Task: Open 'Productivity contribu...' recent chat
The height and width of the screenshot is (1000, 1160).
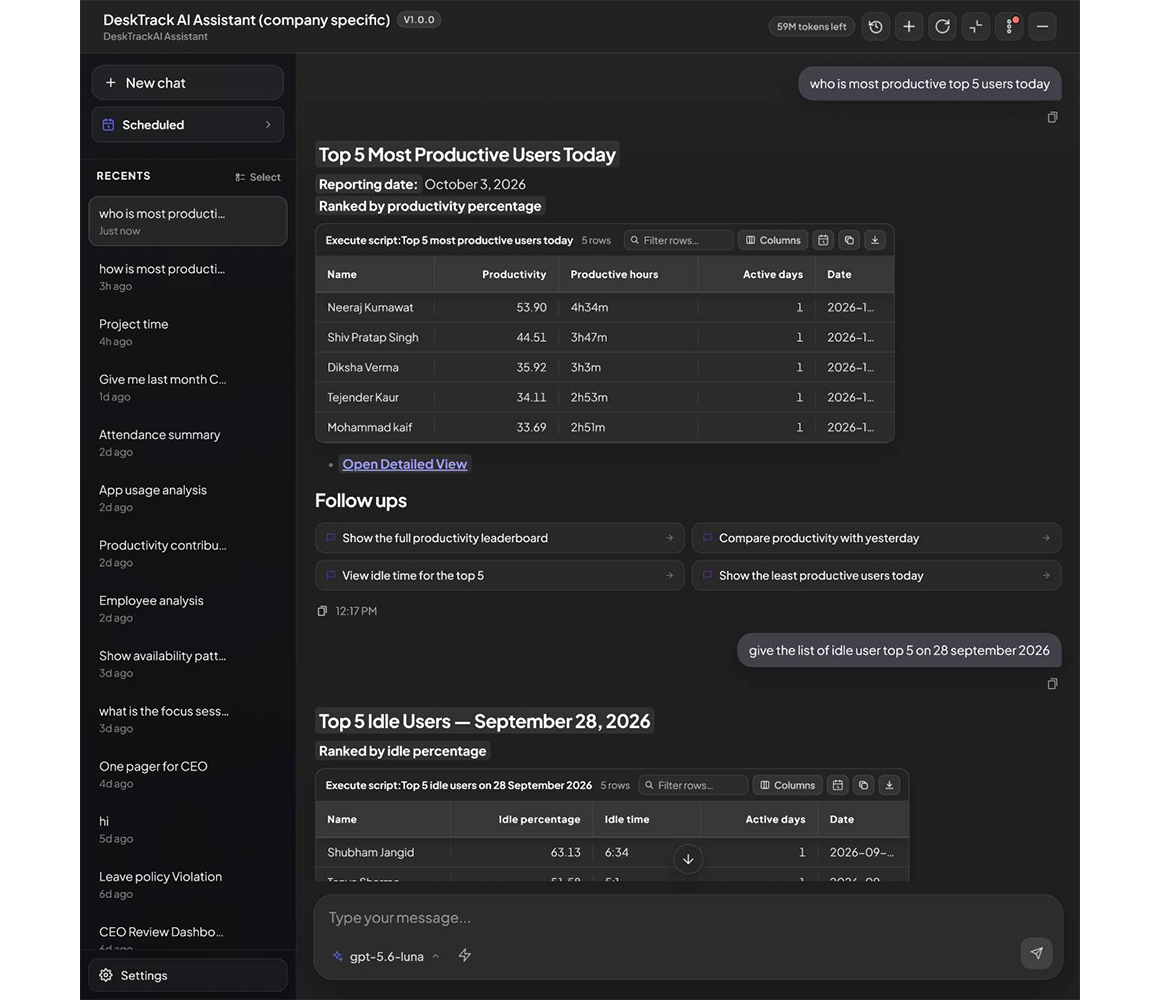Action: click(188, 553)
